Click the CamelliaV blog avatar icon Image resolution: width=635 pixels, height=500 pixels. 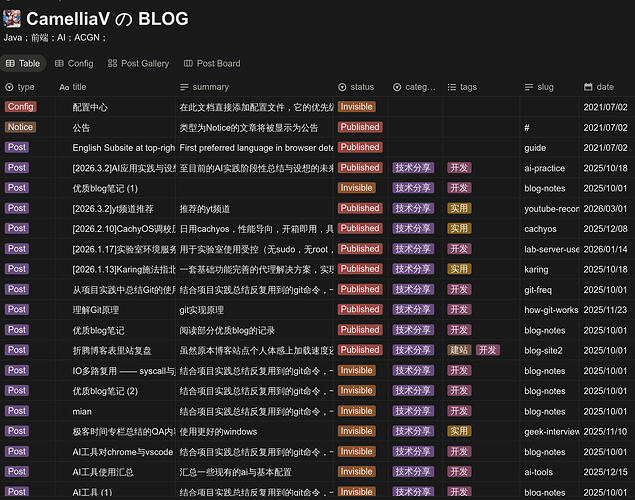point(12,19)
